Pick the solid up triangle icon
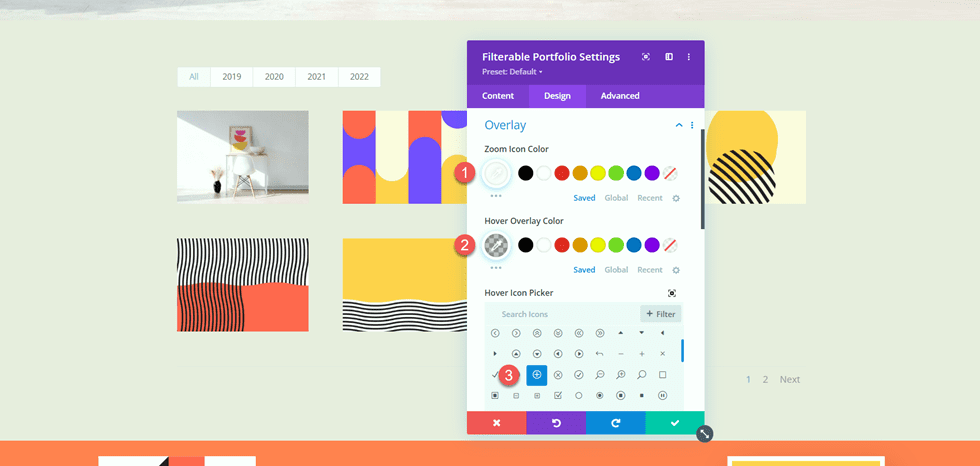 [621, 333]
